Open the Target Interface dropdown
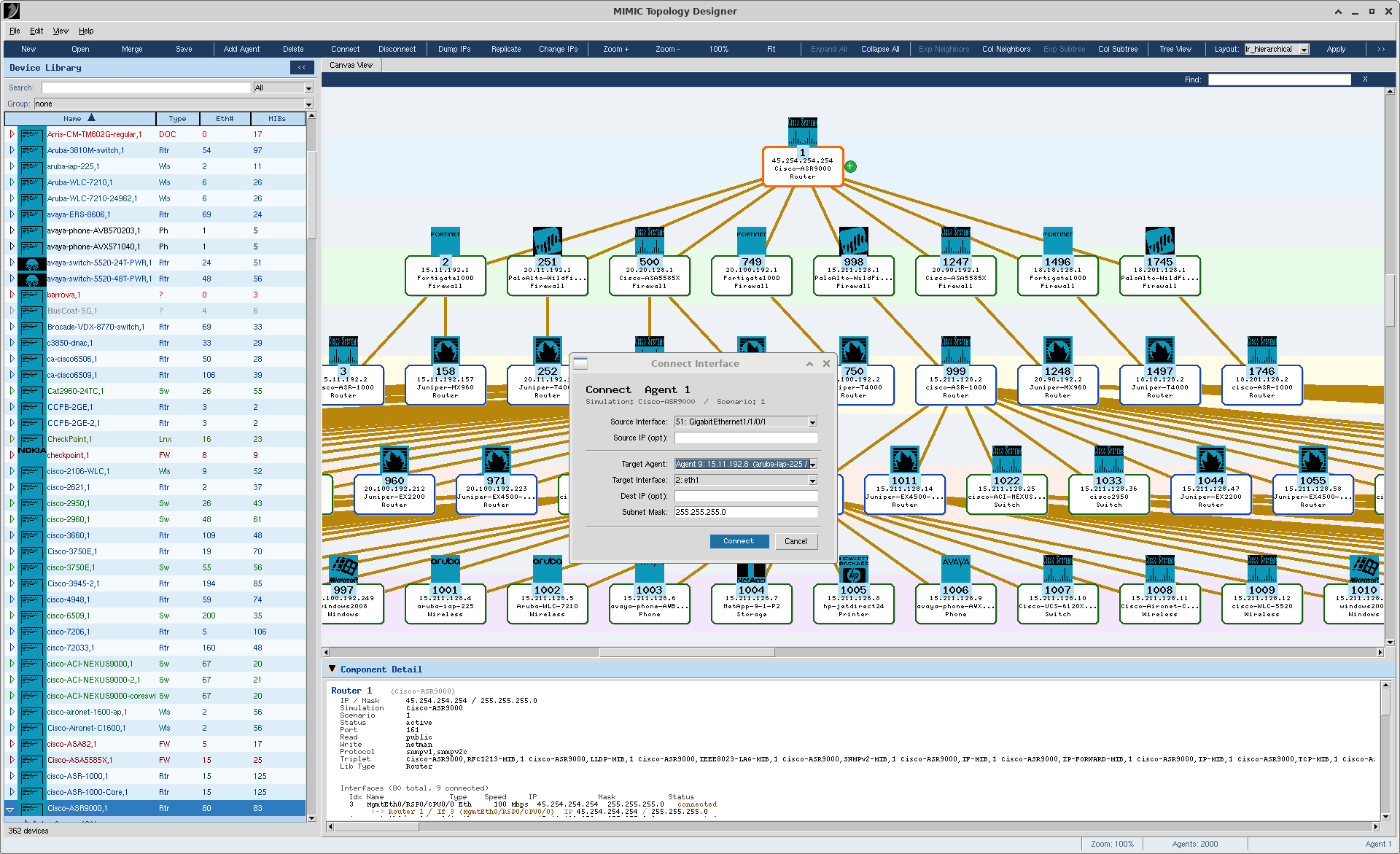Screen dimensions: 1400x854 click(x=812, y=481)
